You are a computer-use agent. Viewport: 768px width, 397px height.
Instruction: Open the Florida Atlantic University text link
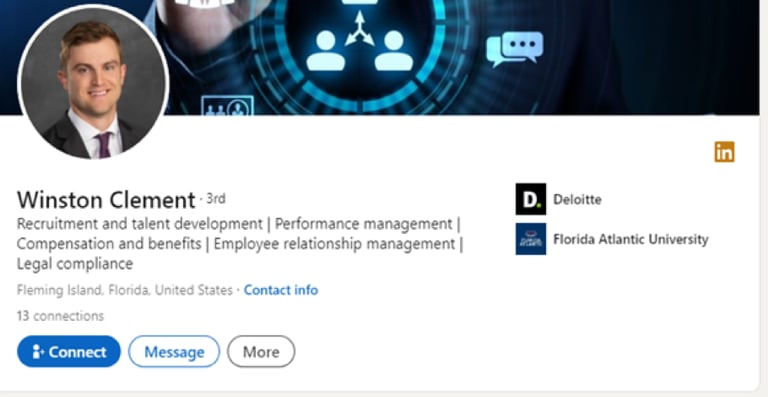click(x=630, y=239)
